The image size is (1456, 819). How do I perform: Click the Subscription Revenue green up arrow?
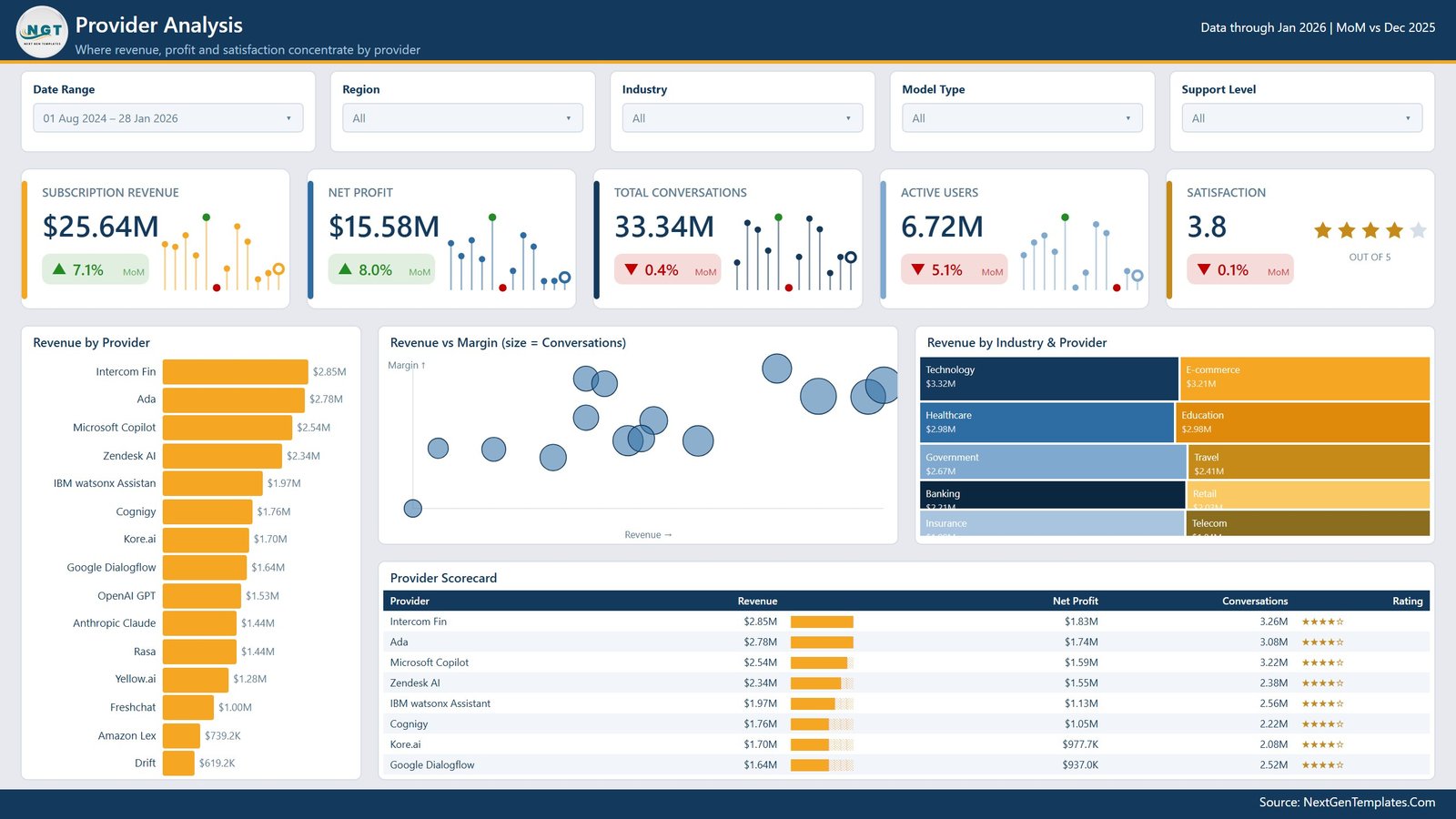coord(59,269)
